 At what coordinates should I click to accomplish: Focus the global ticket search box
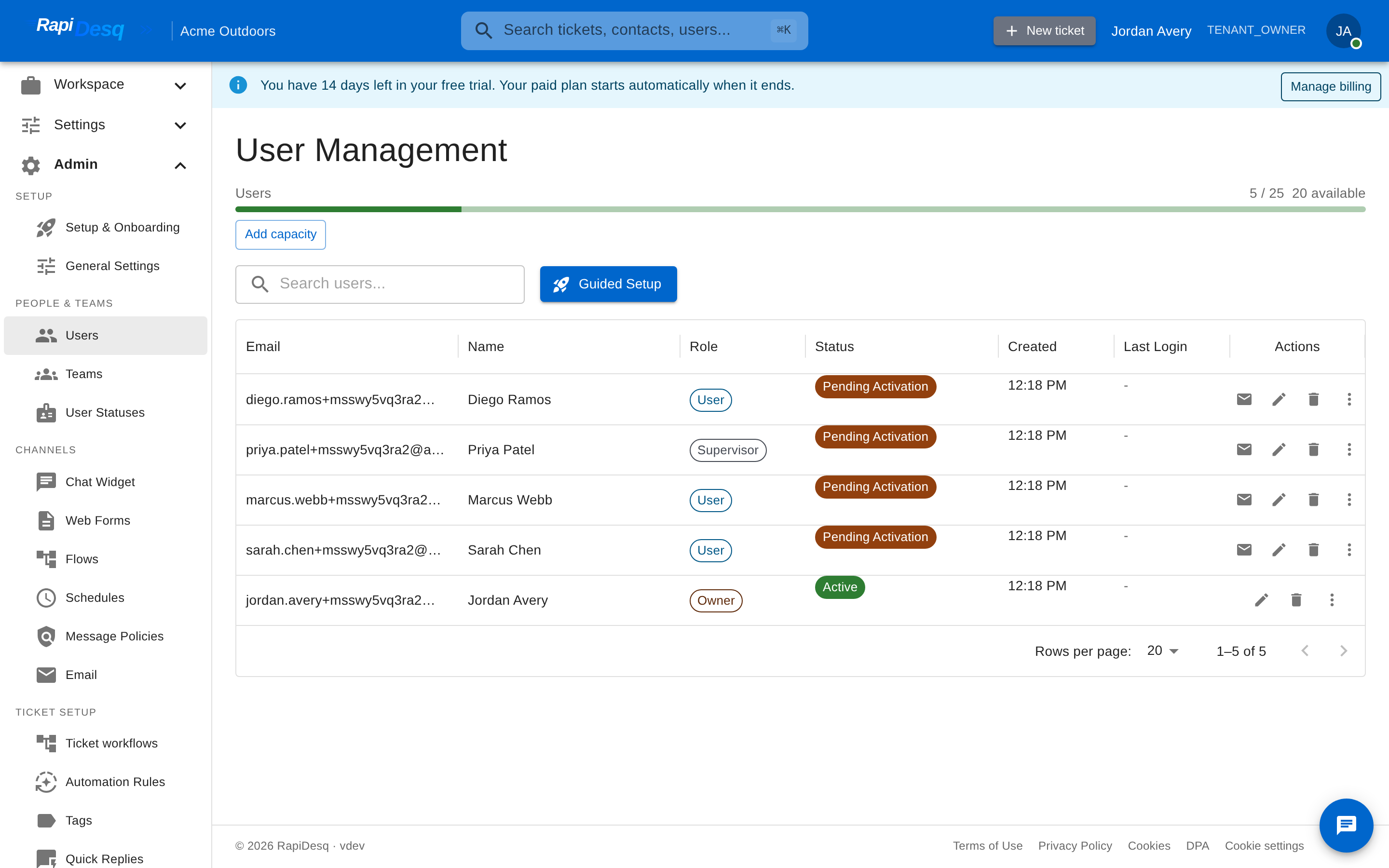[x=634, y=30]
